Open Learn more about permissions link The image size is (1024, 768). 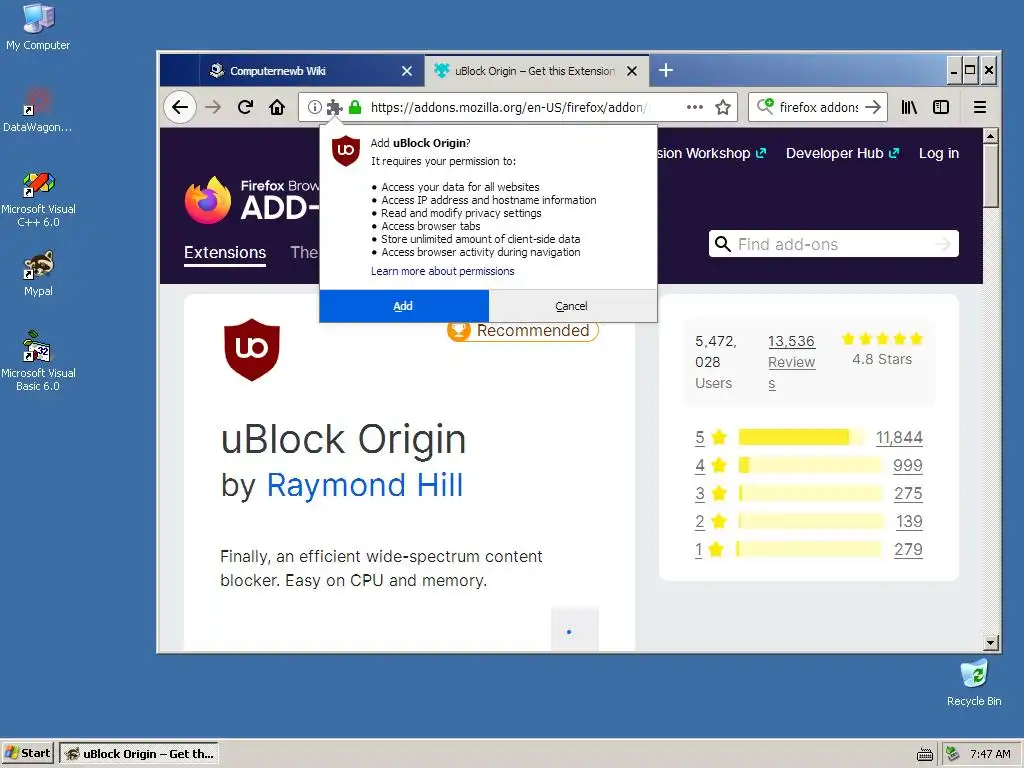[x=443, y=271]
